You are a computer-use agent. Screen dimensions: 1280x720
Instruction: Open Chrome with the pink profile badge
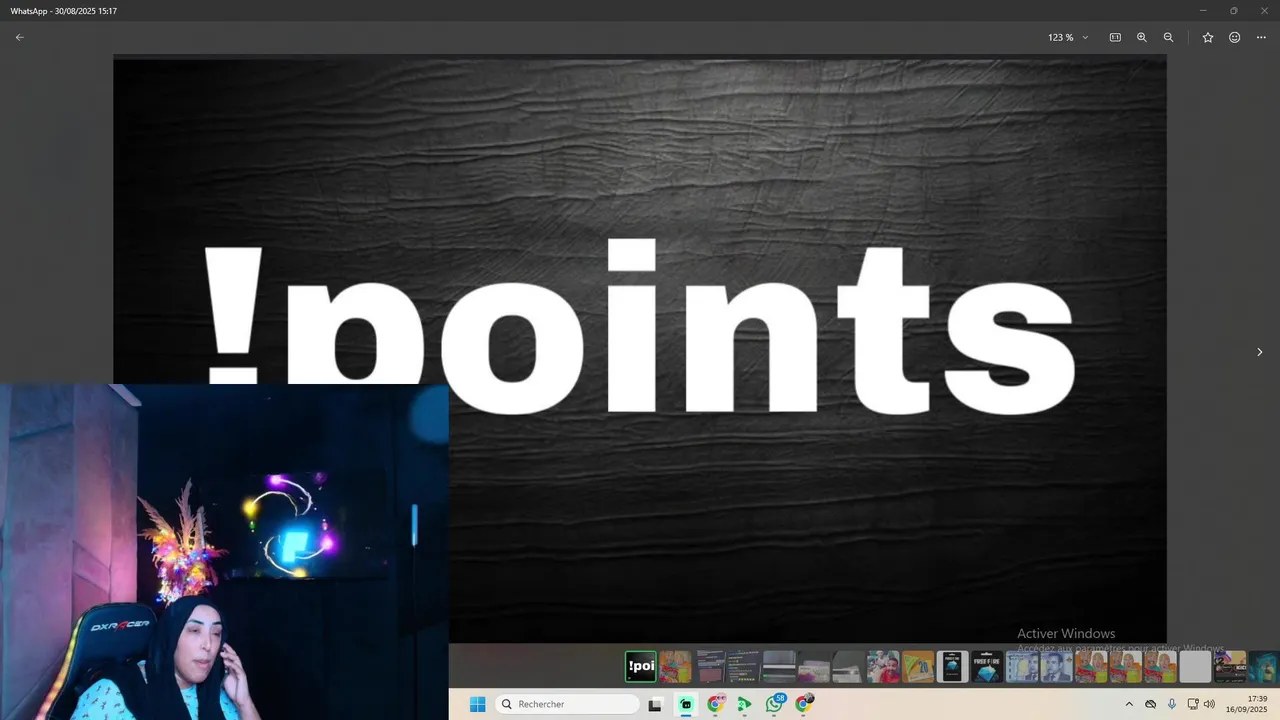716,704
